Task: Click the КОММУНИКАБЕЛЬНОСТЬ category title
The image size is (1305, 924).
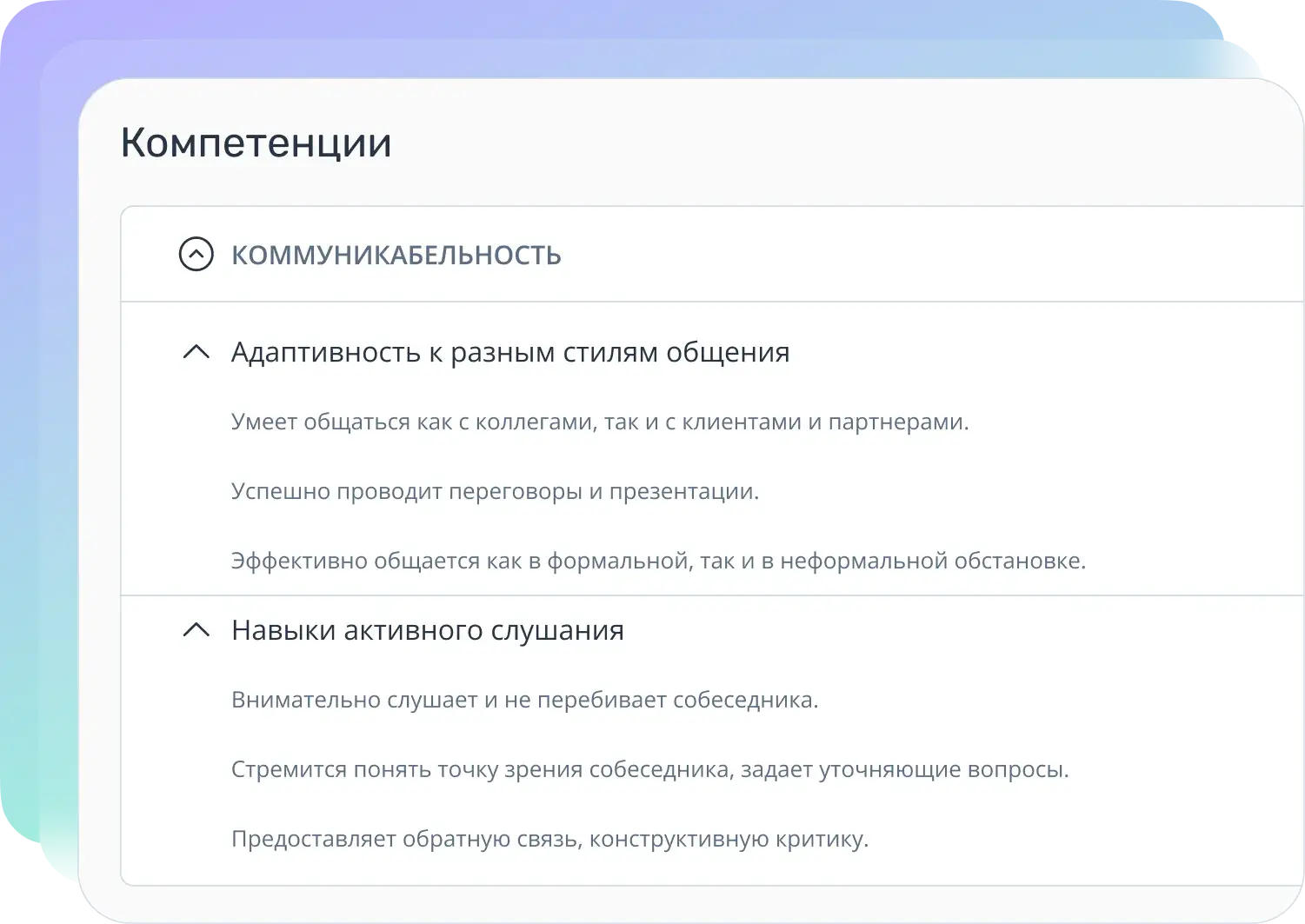Action: coord(396,256)
